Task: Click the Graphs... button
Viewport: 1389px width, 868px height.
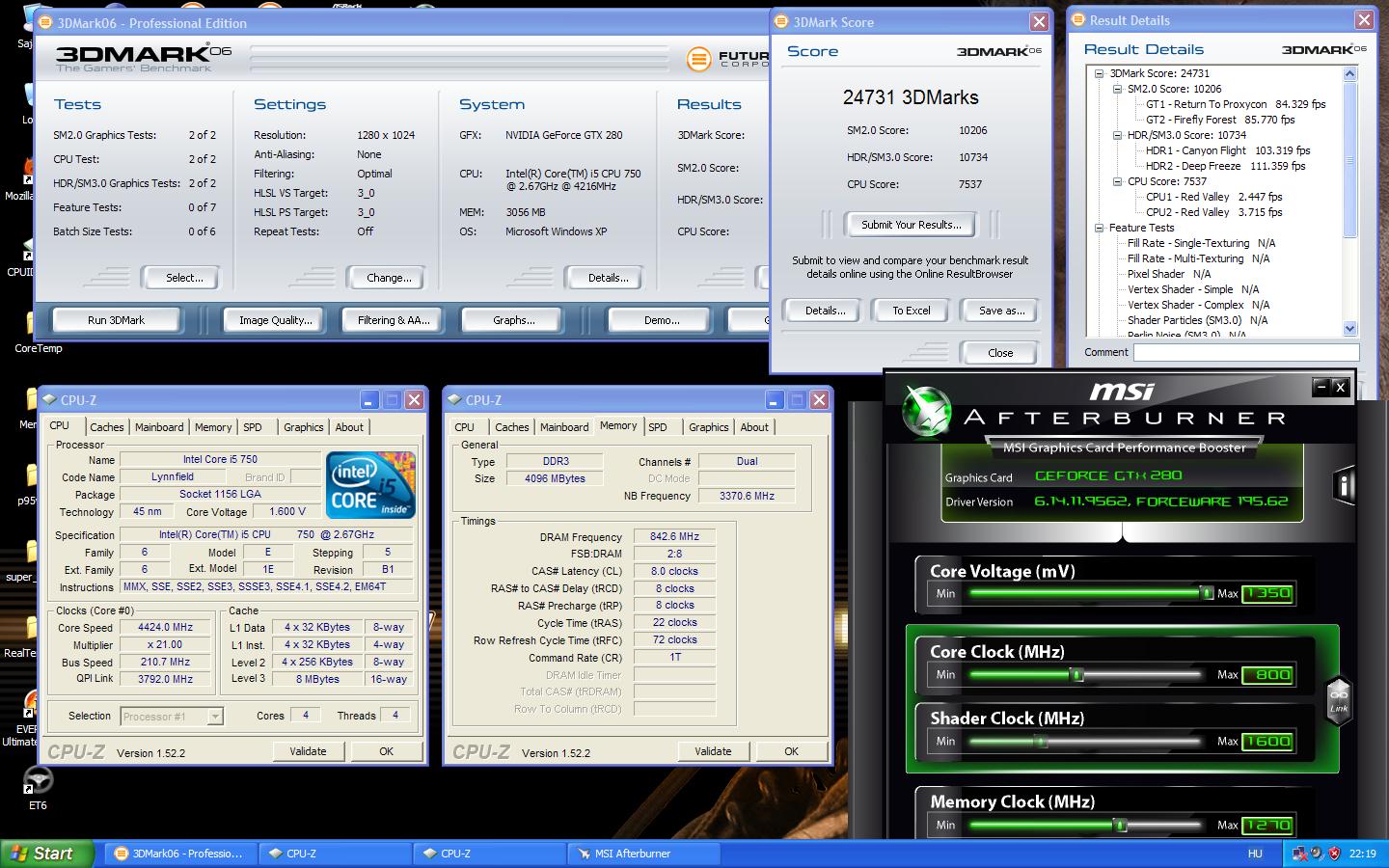Action: 514,320
